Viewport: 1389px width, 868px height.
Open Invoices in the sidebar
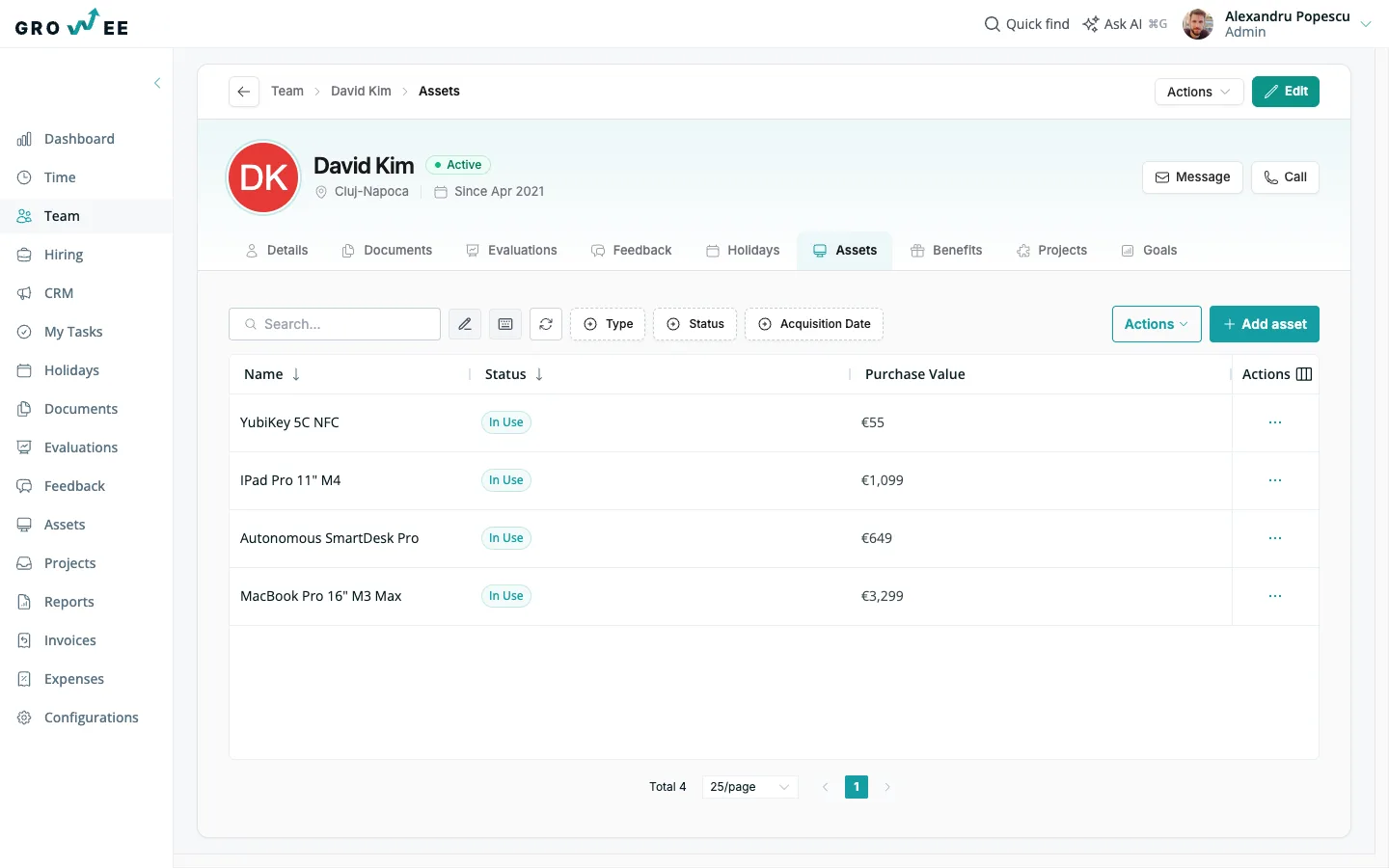click(x=86, y=640)
